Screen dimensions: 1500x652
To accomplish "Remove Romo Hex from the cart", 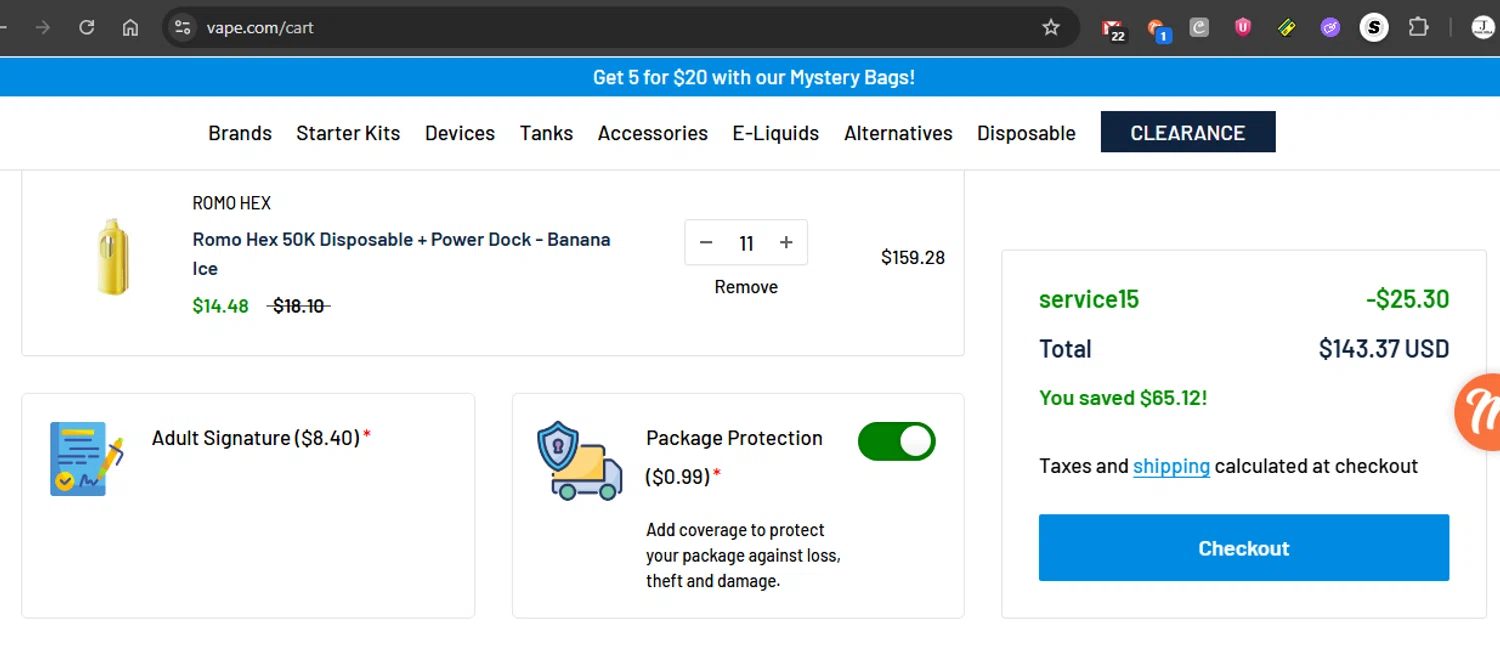I will pos(746,287).
